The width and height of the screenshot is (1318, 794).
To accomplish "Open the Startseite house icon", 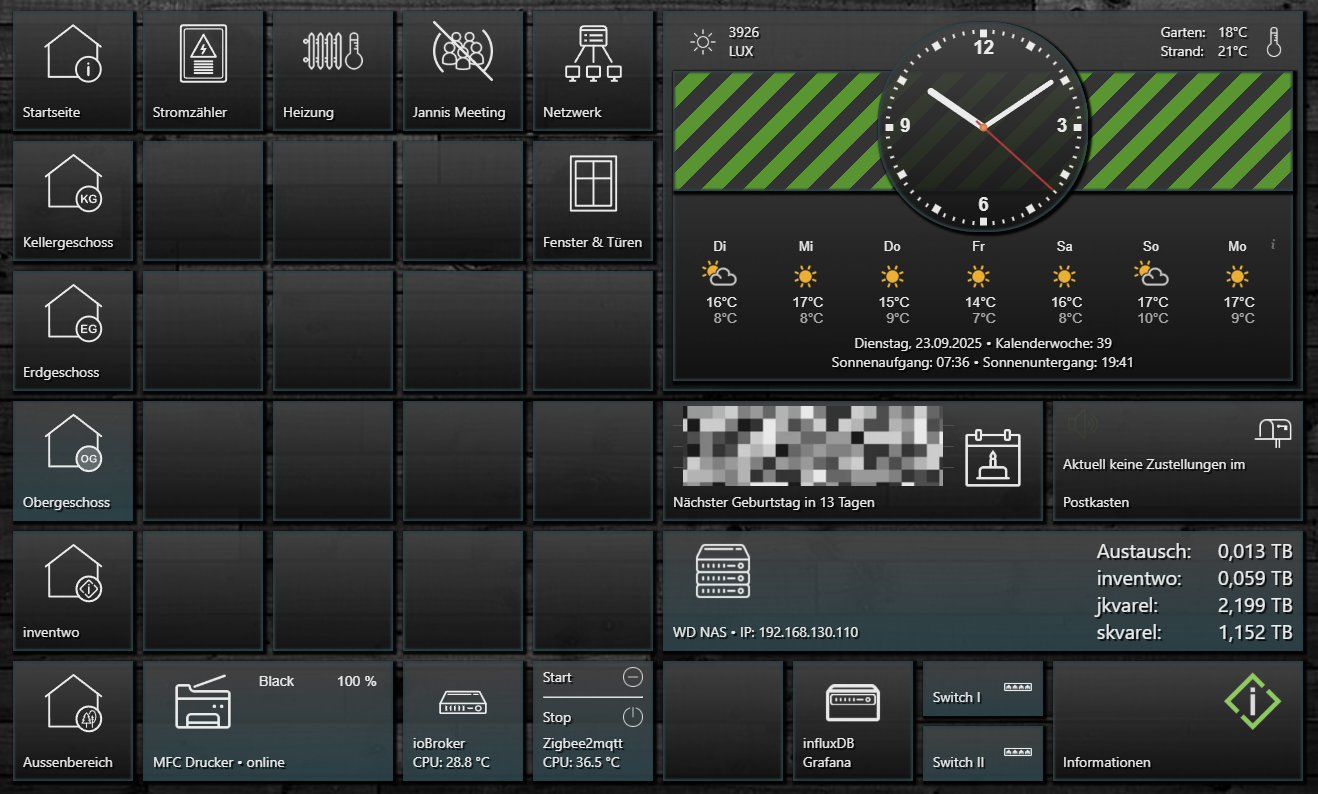I will (x=73, y=52).
